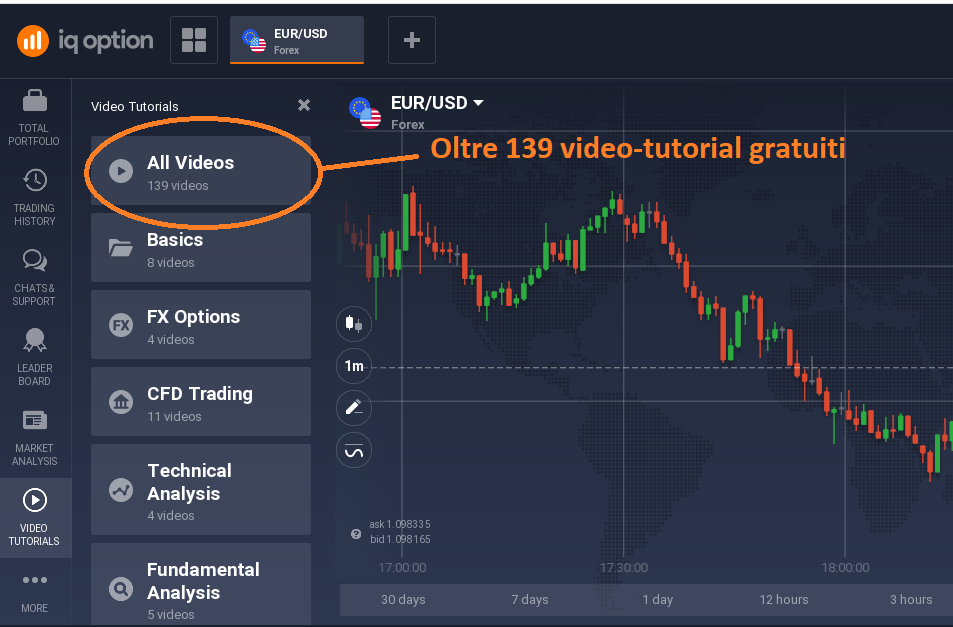Click the bid 1.098165 value
Image resolution: width=953 pixels, height=627 pixels.
[x=400, y=540]
